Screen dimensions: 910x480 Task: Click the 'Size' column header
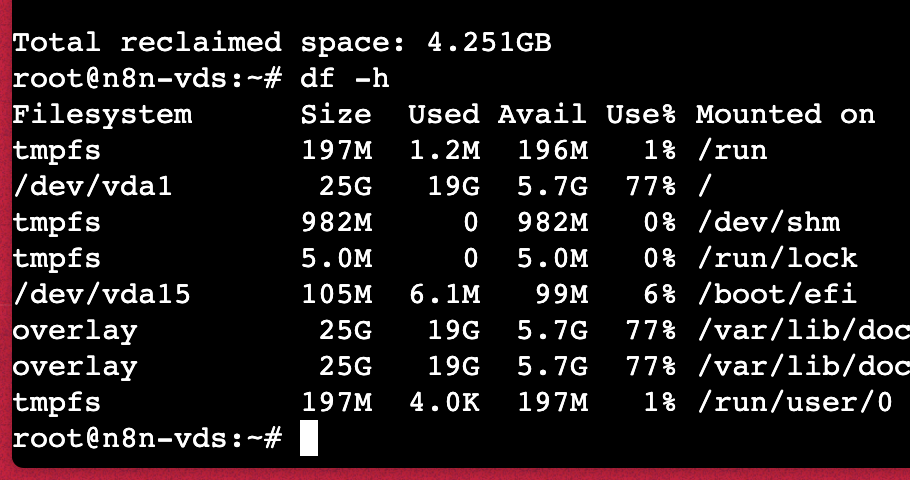click(x=336, y=114)
